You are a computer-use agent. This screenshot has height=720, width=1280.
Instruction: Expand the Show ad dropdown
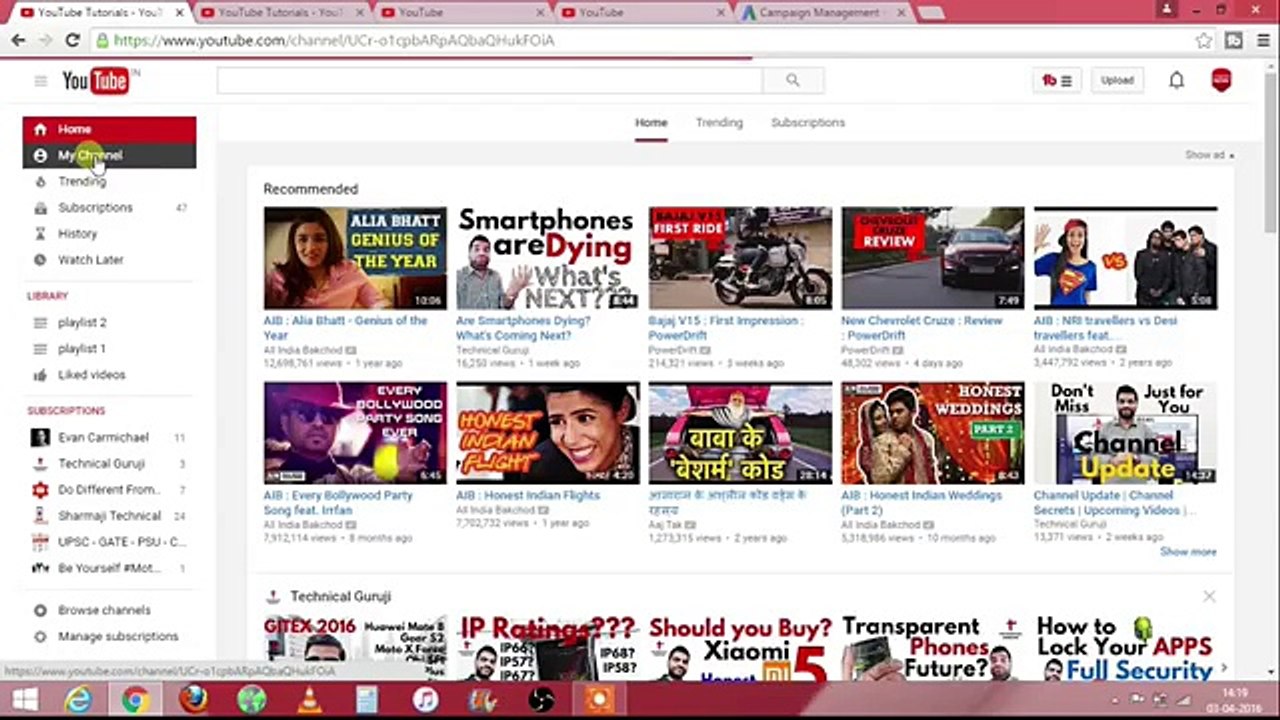point(1209,155)
